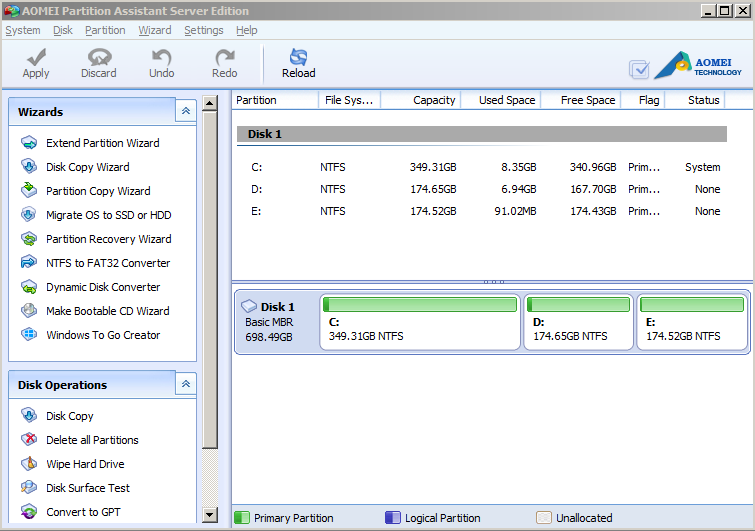The width and height of the screenshot is (755, 531).
Task: Collapse the Disk Operations panel
Action: coord(186,384)
